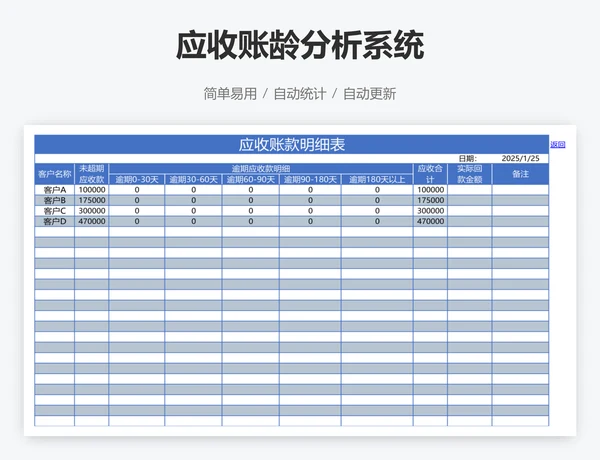Screen dimensions: 600x460
Task: Select 客户B's 175000 未超期应收款 cell
Action: tap(91, 200)
